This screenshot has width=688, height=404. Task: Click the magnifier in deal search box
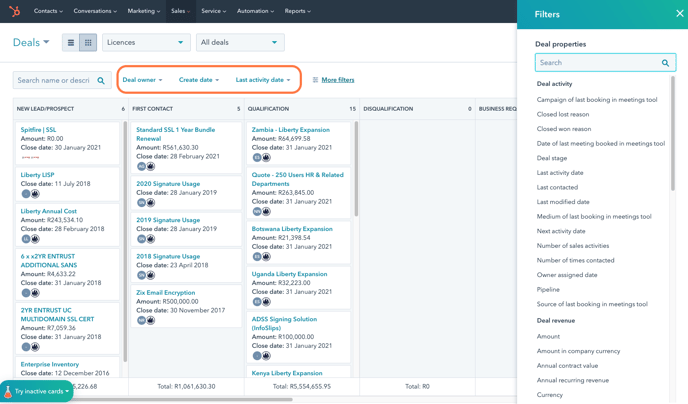[101, 81]
